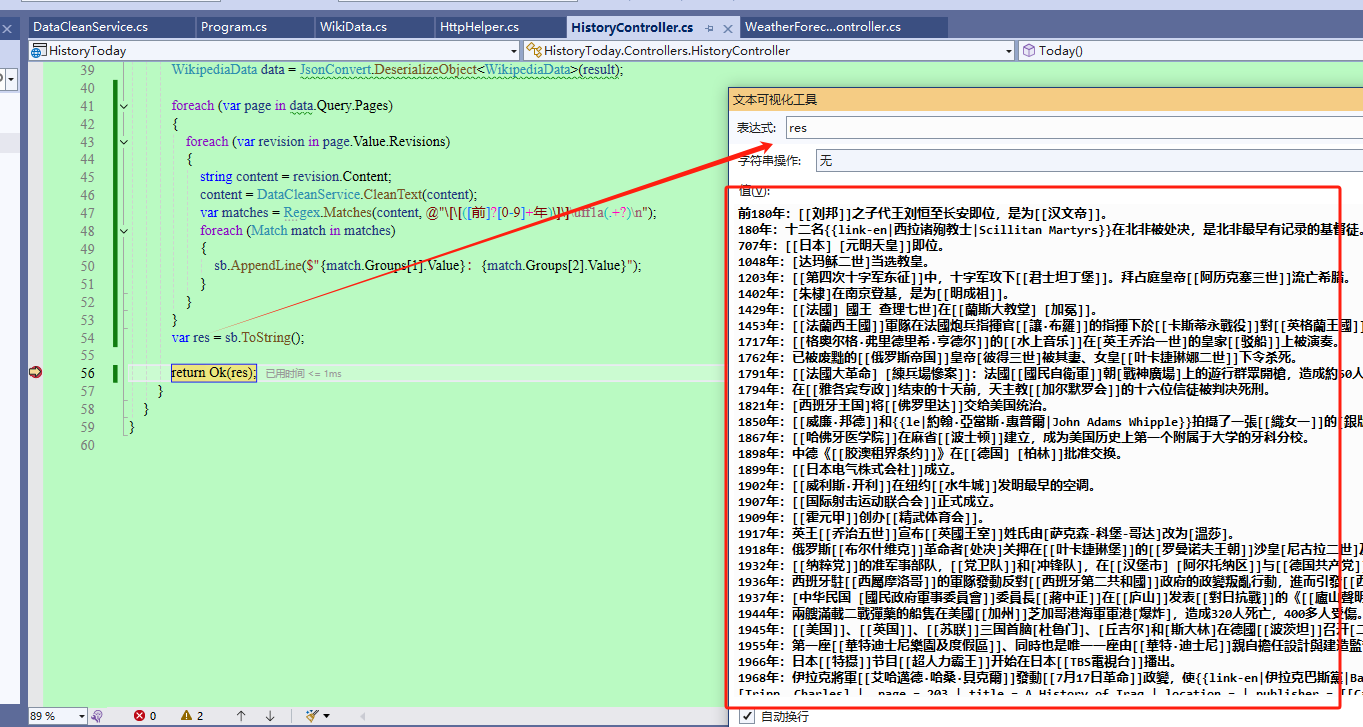Click the 1402年 朱棣 entry
This screenshot has width=1363, height=727.
coord(872,294)
